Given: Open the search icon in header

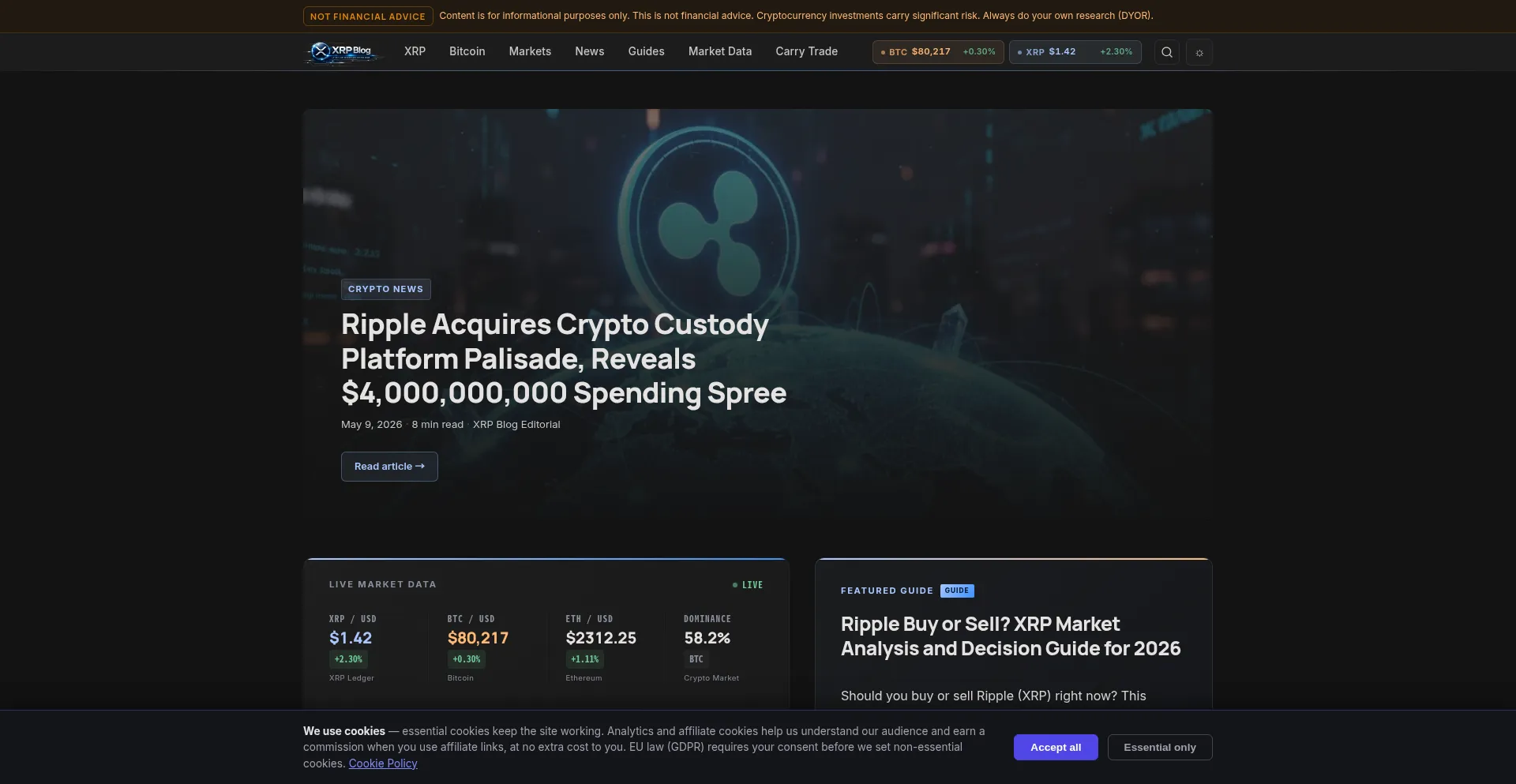Looking at the screenshot, I should (x=1167, y=52).
